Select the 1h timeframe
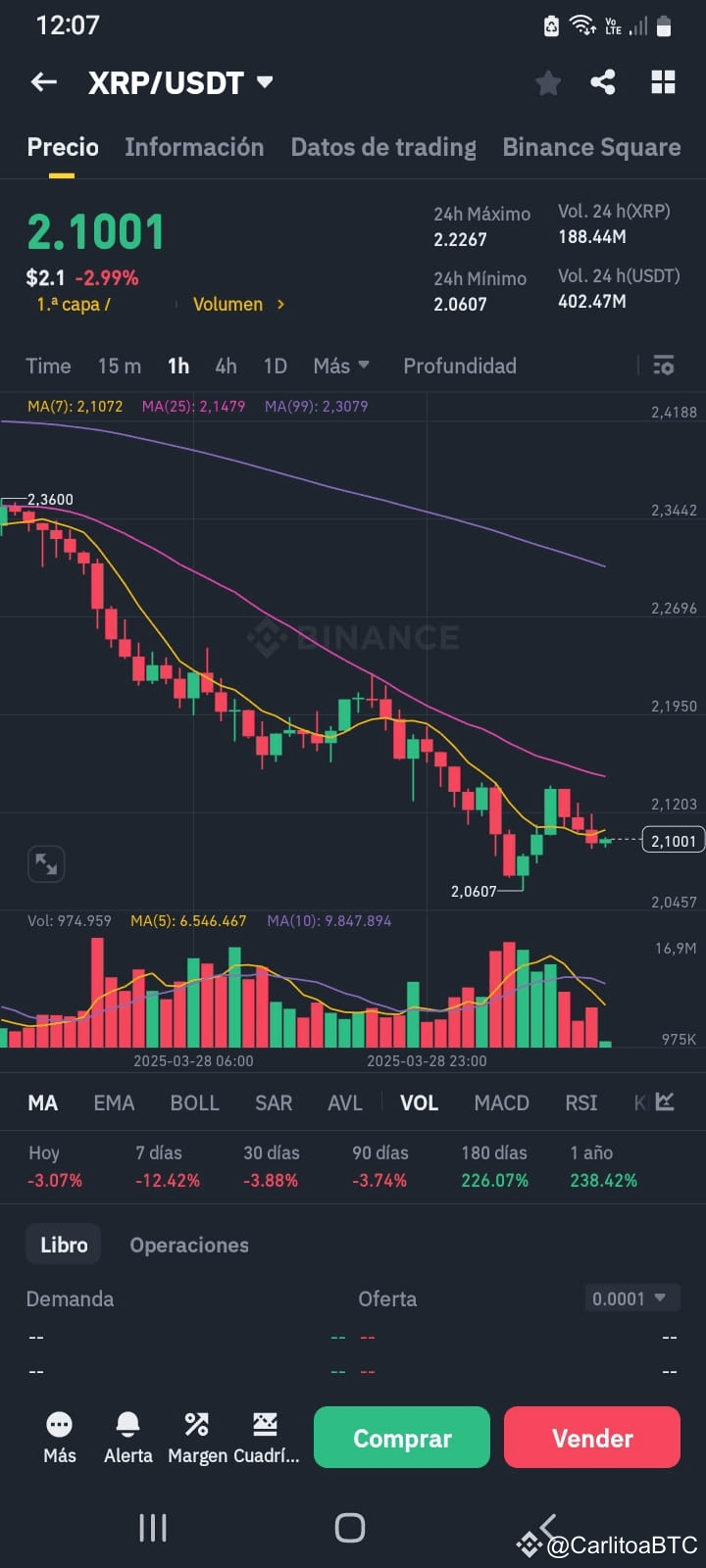Viewport: 706px width, 1568px height. pos(177,366)
